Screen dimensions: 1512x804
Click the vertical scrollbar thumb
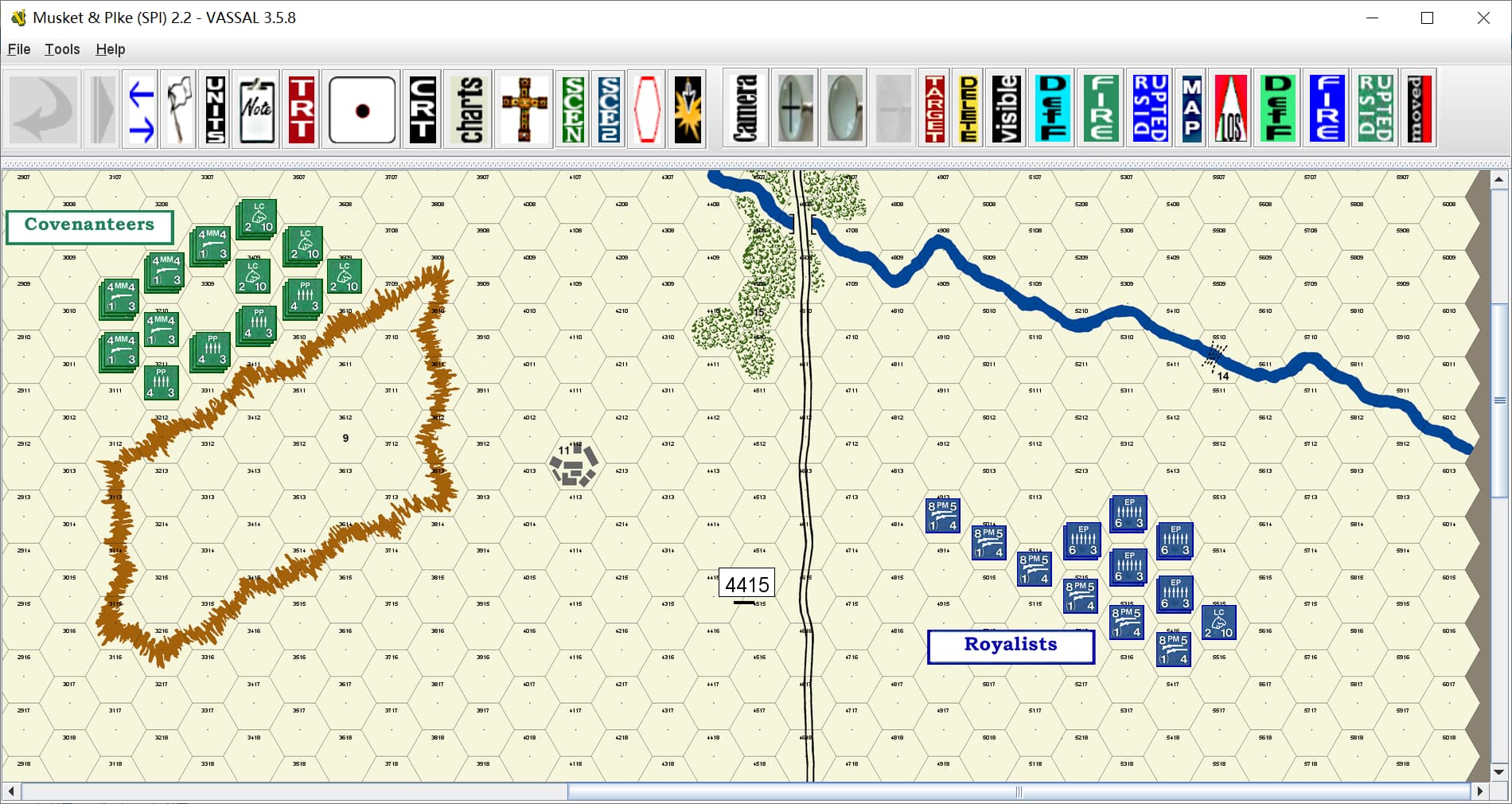(1498, 400)
